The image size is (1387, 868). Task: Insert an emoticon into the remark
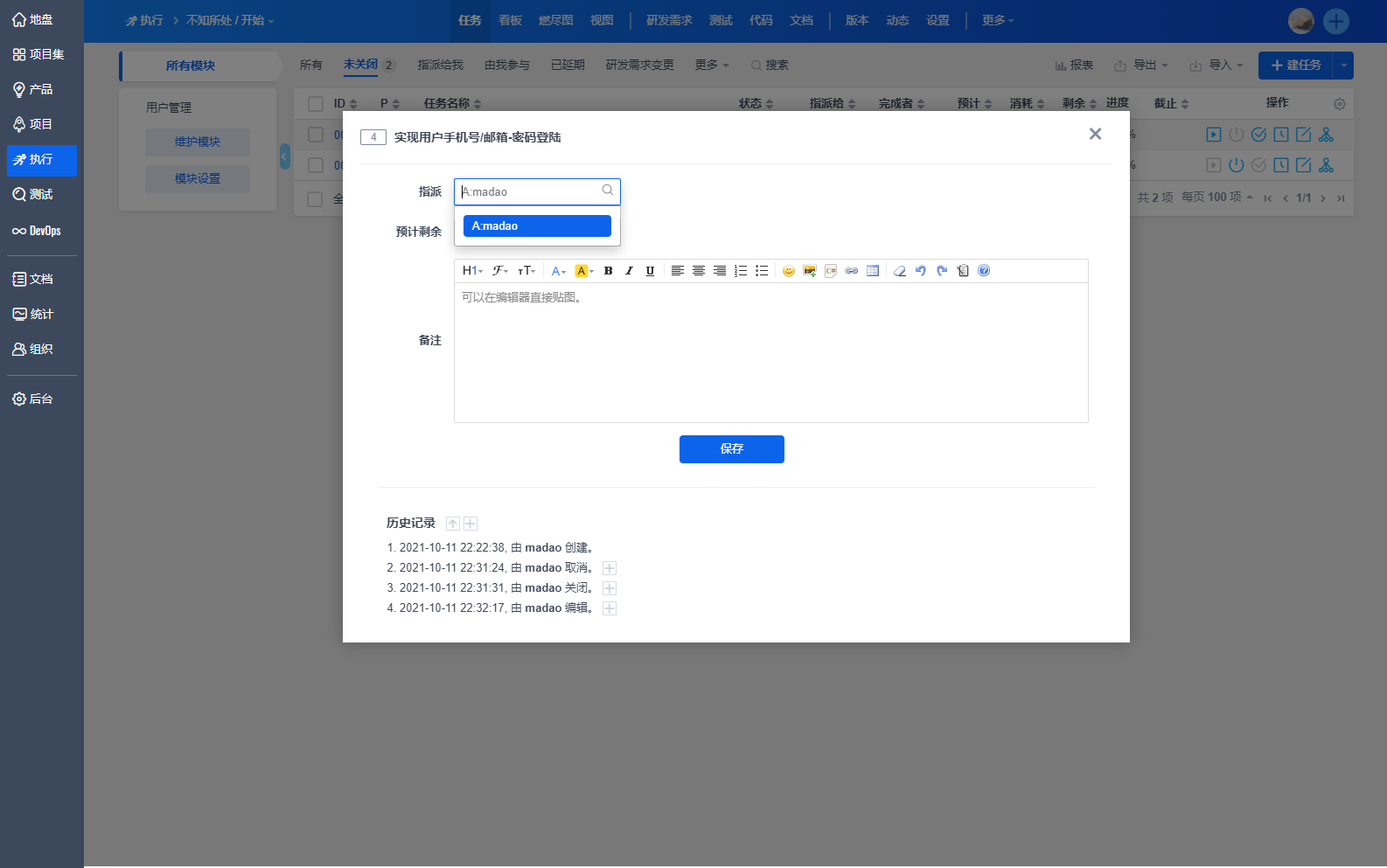[x=789, y=271]
